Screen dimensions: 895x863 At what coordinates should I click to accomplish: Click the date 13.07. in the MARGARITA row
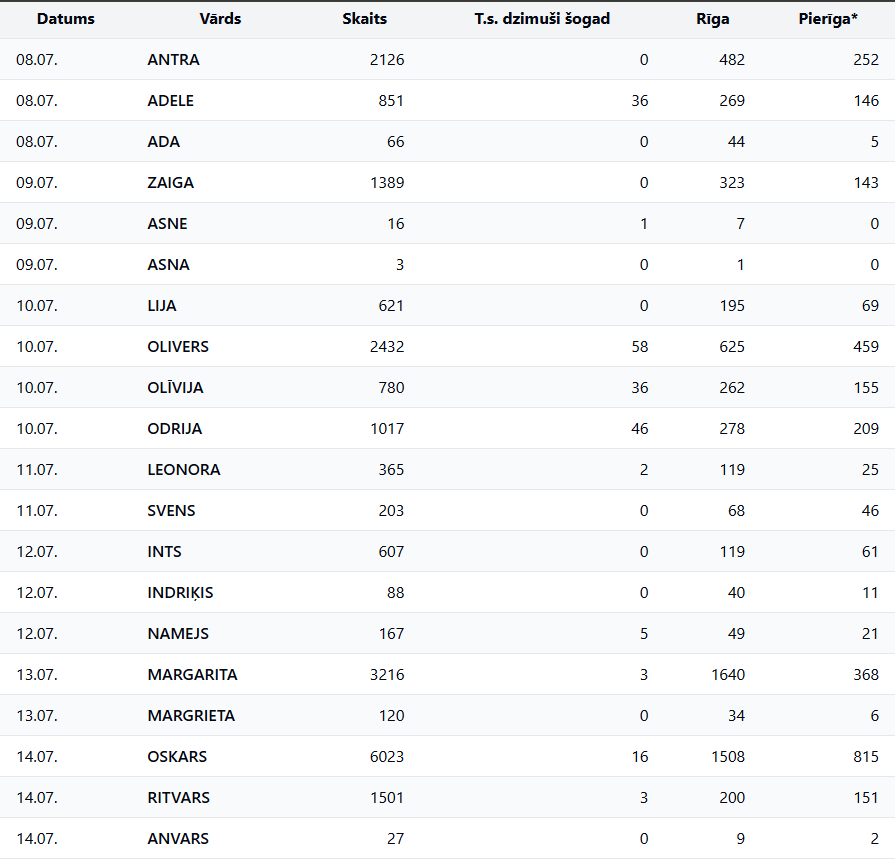click(x=37, y=675)
